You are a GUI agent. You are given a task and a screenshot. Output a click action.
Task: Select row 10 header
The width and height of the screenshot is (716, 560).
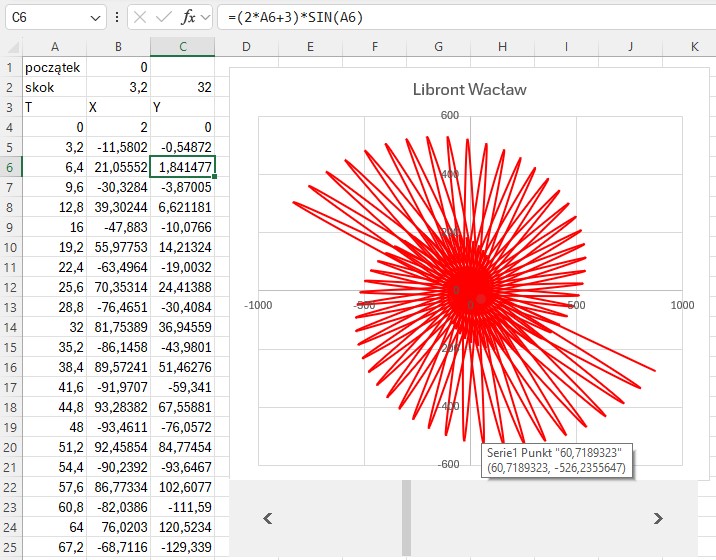pyautogui.click(x=11, y=247)
